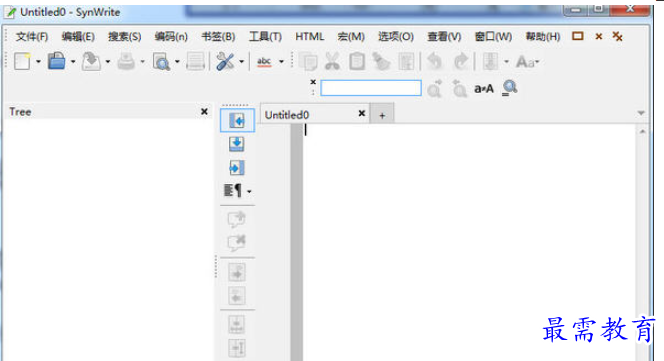This screenshot has width=664, height=361.
Task: Click the uncomment lines icon
Action: click(237, 242)
